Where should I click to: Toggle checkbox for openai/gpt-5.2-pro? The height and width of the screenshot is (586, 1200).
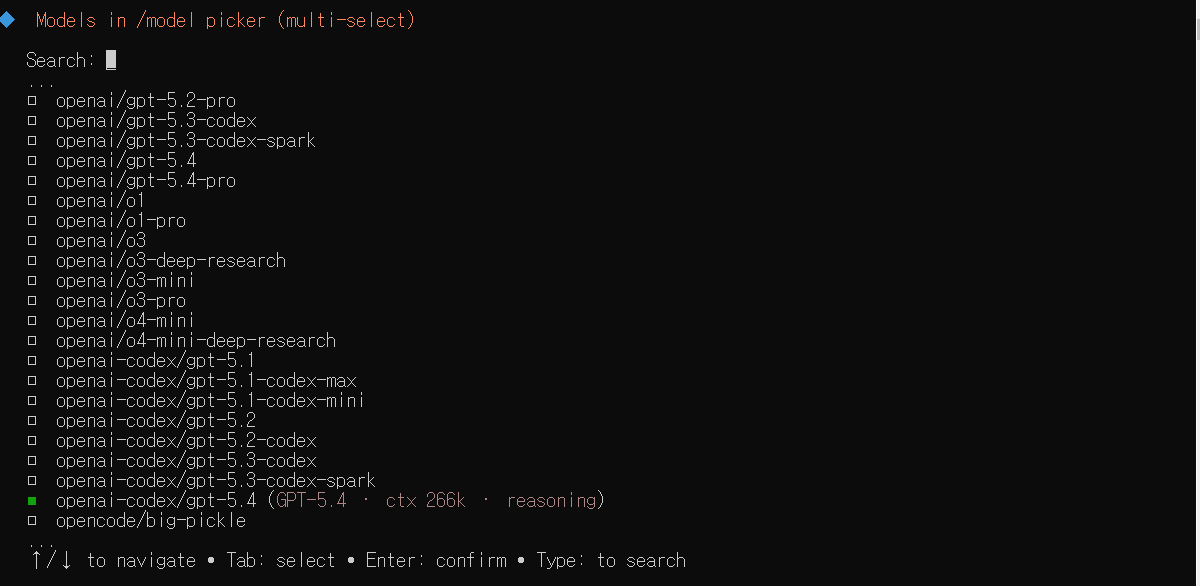click(x=32, y=101)
